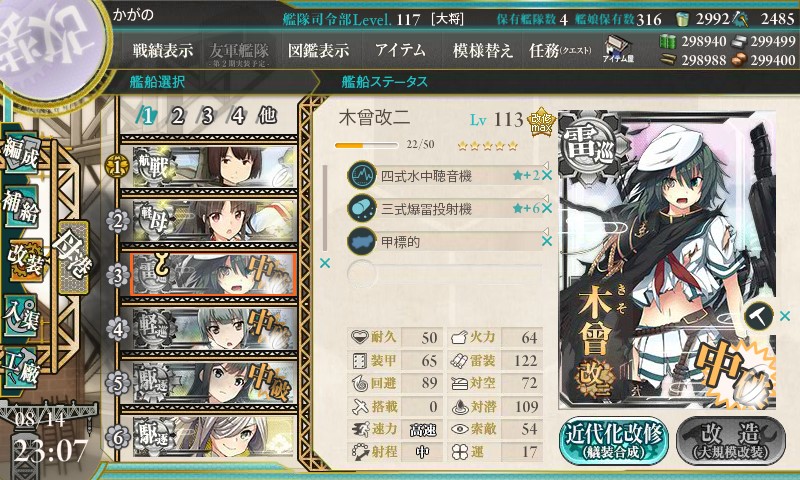The width and height of the screenshot is (800, 480).
Task: Select the 入渠 docking repair icon
Action: tap(20, 316)
